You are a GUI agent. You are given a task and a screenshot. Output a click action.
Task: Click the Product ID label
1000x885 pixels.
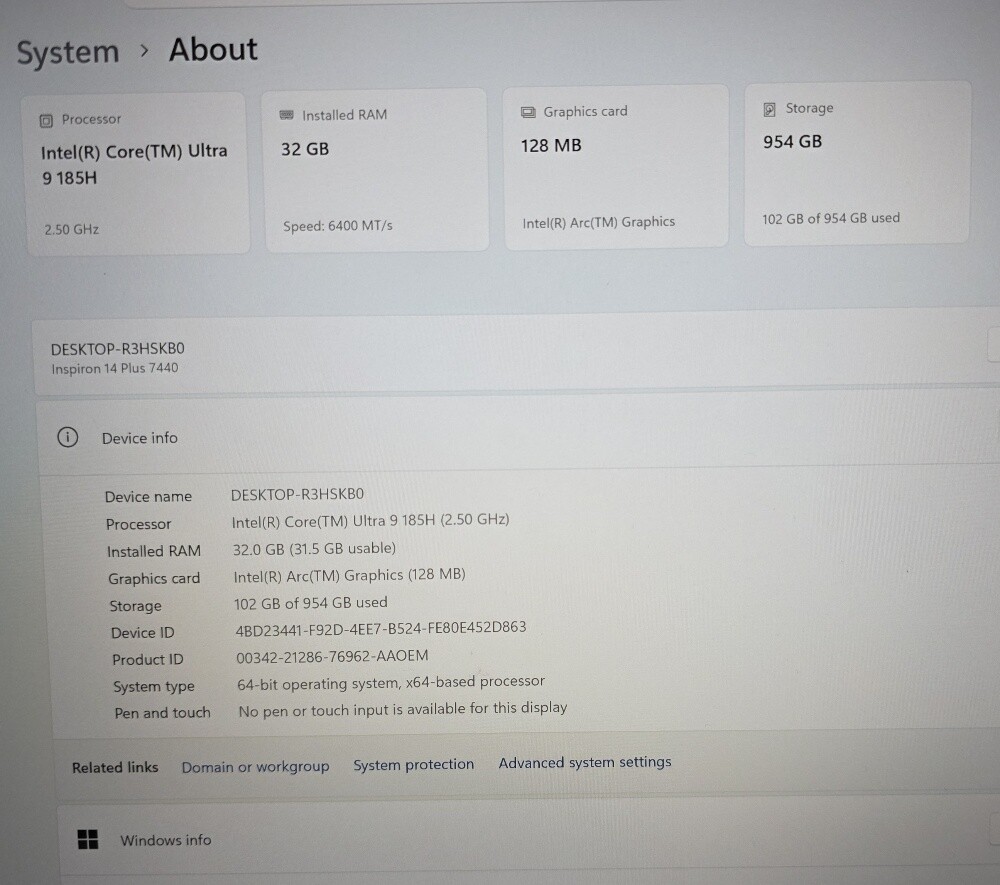pos(147,659)
